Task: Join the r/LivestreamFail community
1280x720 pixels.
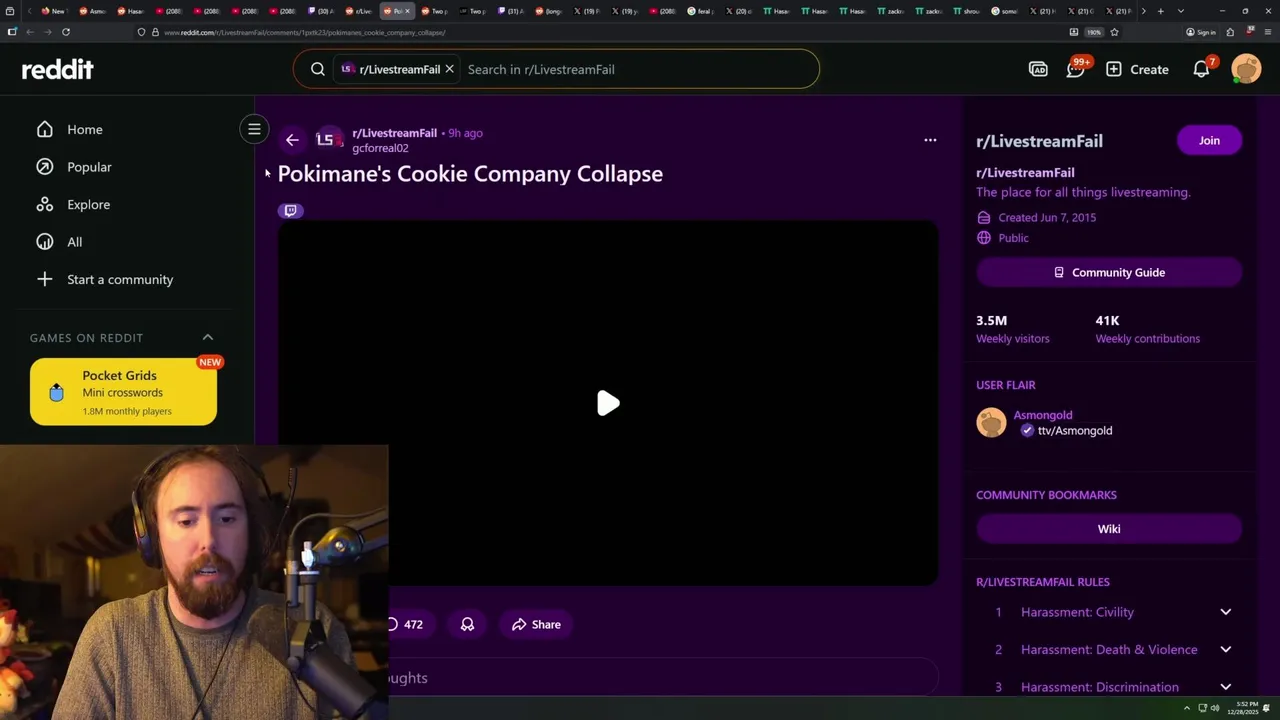Action: pos(1209,141)
